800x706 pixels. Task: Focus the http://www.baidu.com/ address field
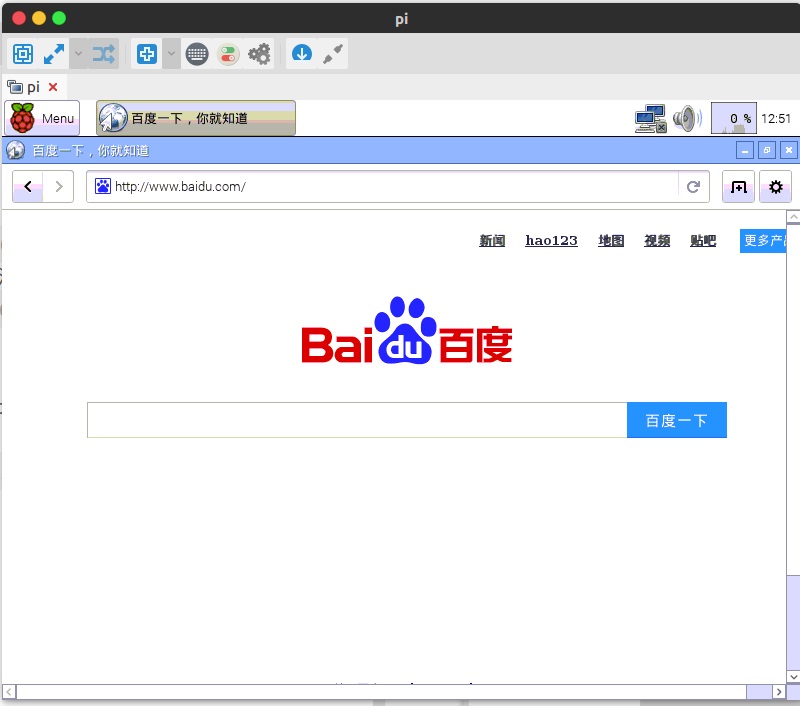[x=397, y=187]
